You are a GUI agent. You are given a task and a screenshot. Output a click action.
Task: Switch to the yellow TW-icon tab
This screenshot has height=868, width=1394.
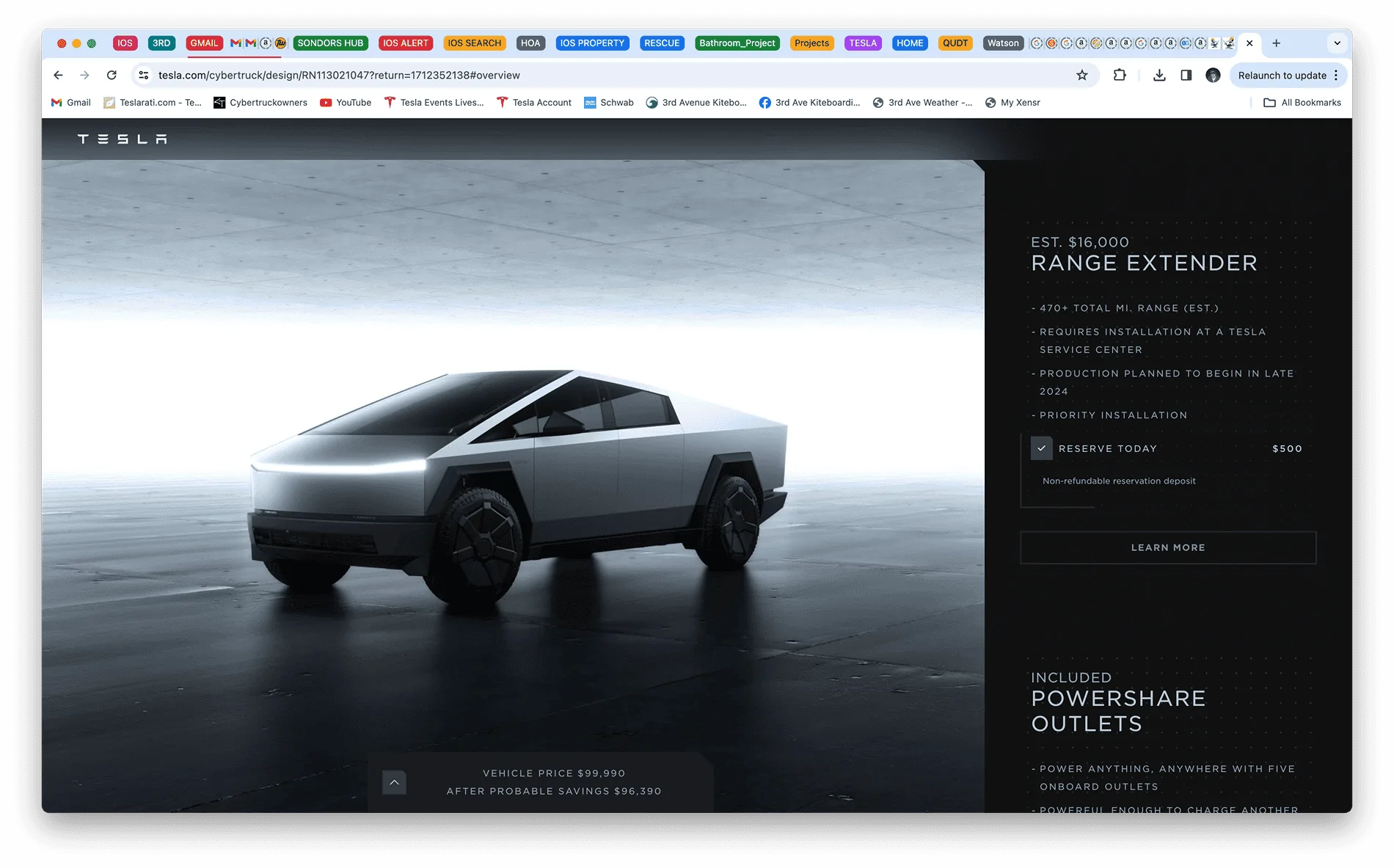click(280, 43)
